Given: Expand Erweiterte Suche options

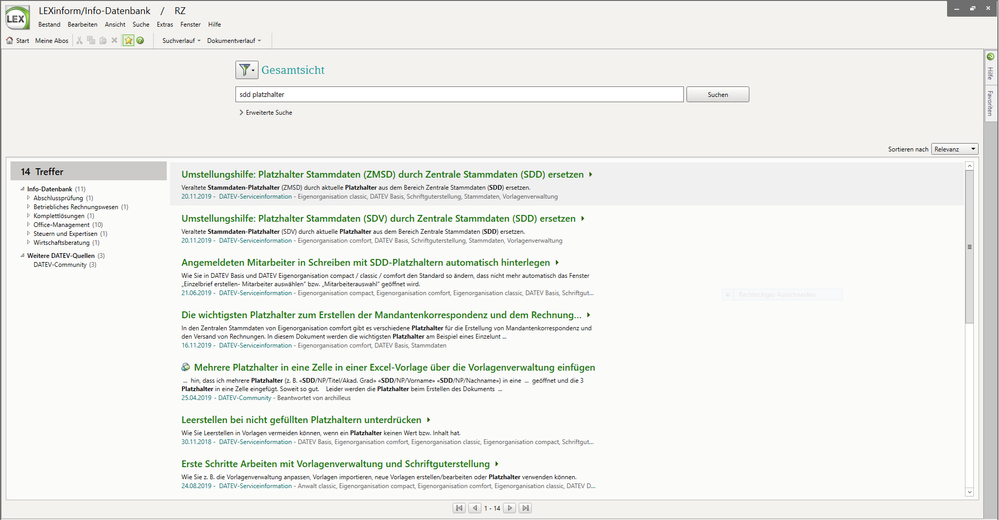Looking at the screenshot, I should (266, 112).
